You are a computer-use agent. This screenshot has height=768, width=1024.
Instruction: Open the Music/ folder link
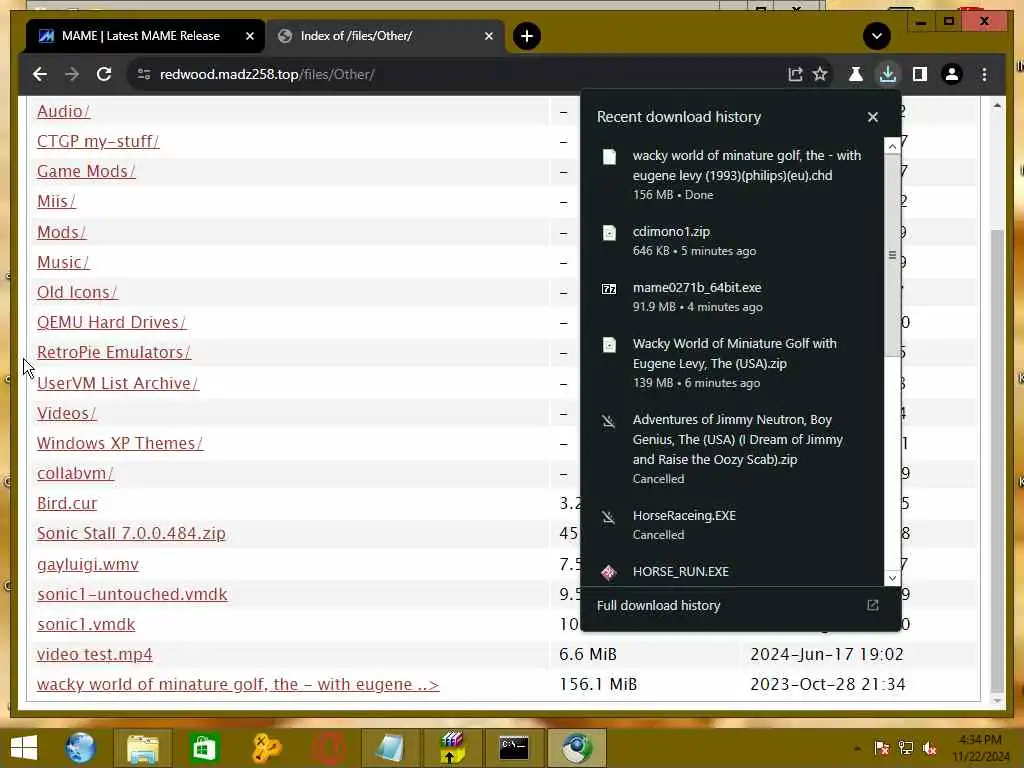(x=63, y=263)
